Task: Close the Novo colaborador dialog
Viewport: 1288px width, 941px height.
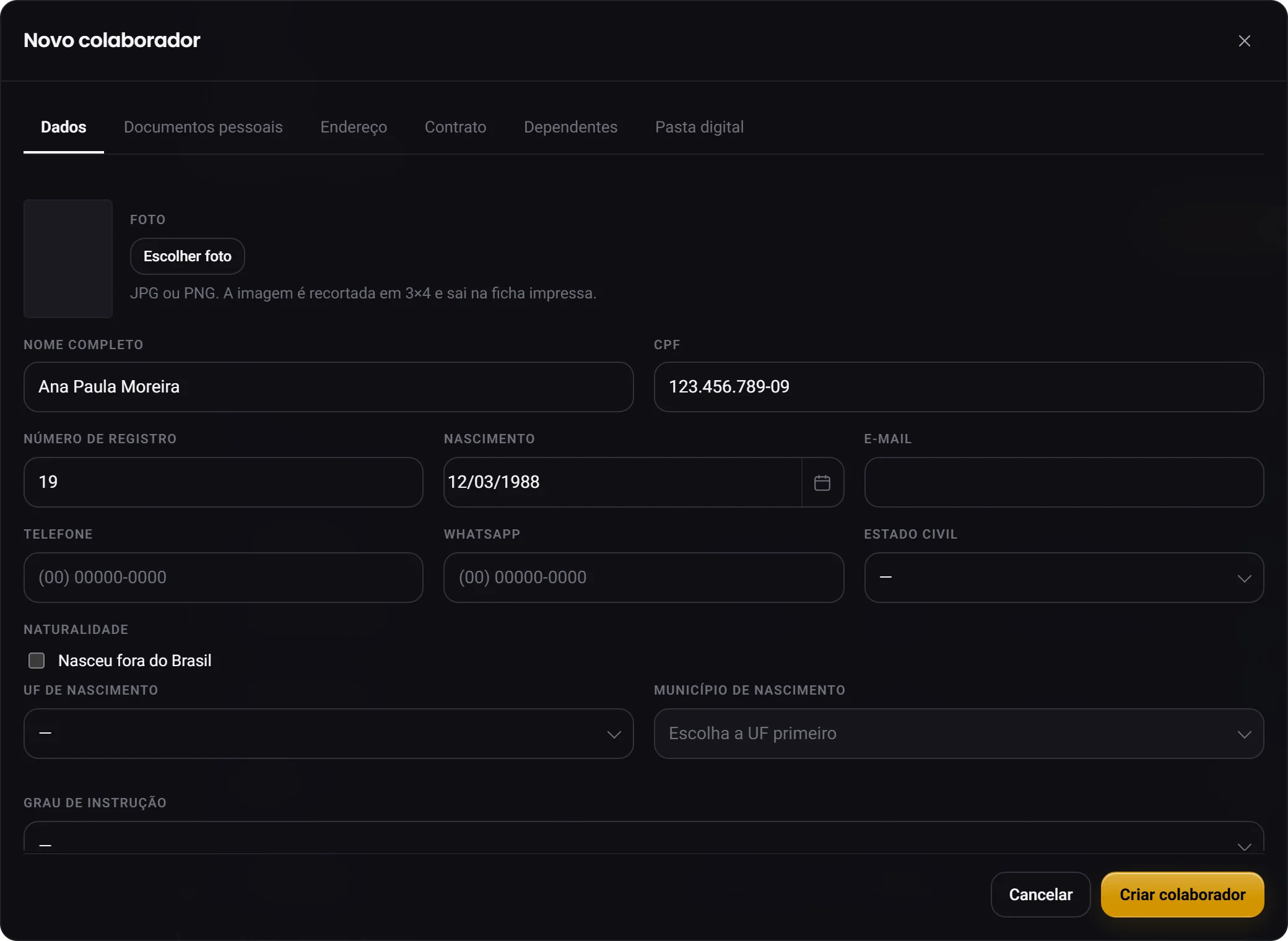Action: [1244, 41]
